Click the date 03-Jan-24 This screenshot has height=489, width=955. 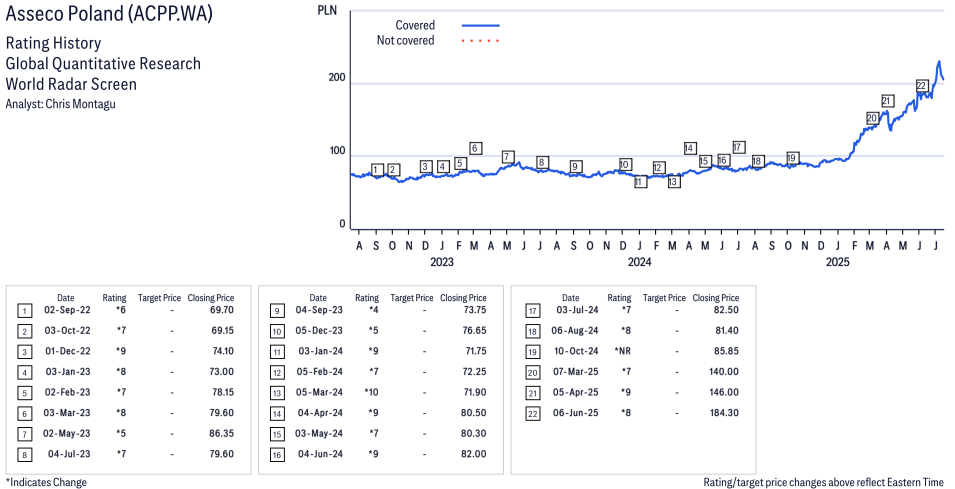[321, 351]
